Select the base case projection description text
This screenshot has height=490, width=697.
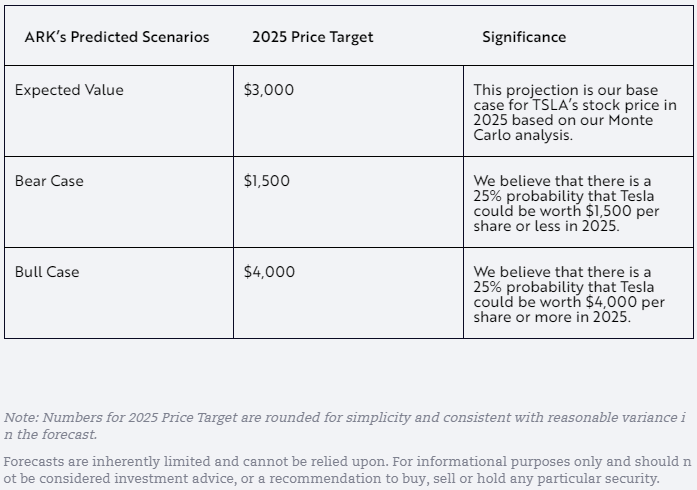pos(574,112)
